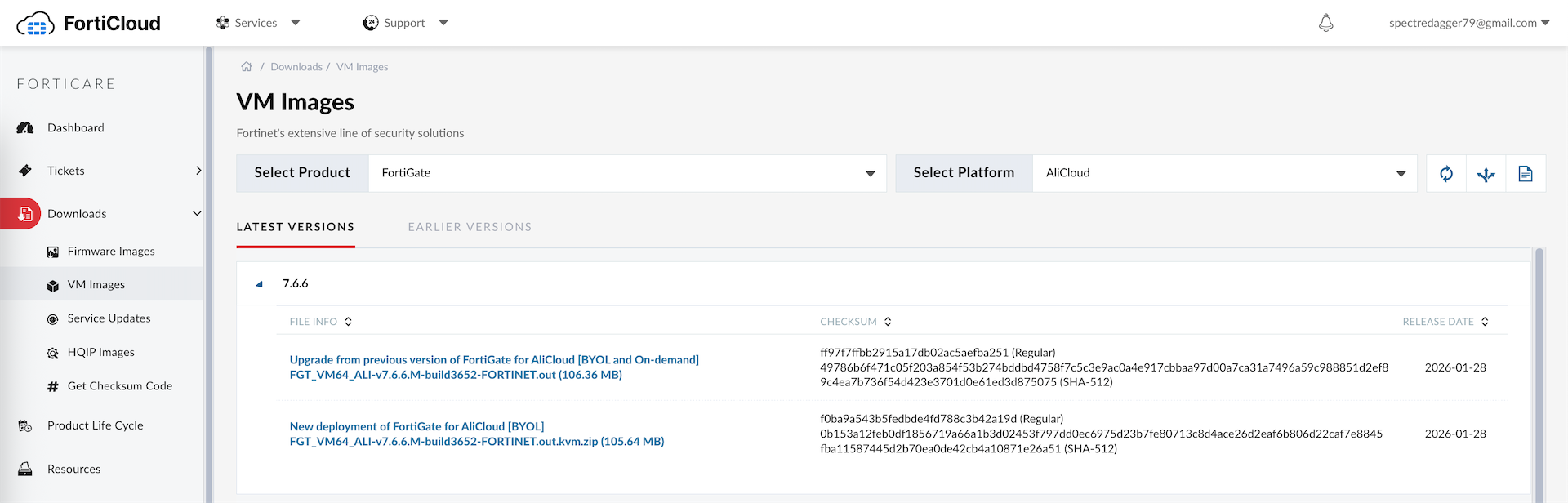1568x503 pixels.
Task: Open Firmware Images in sidebar
Action: tap(110, 251)
